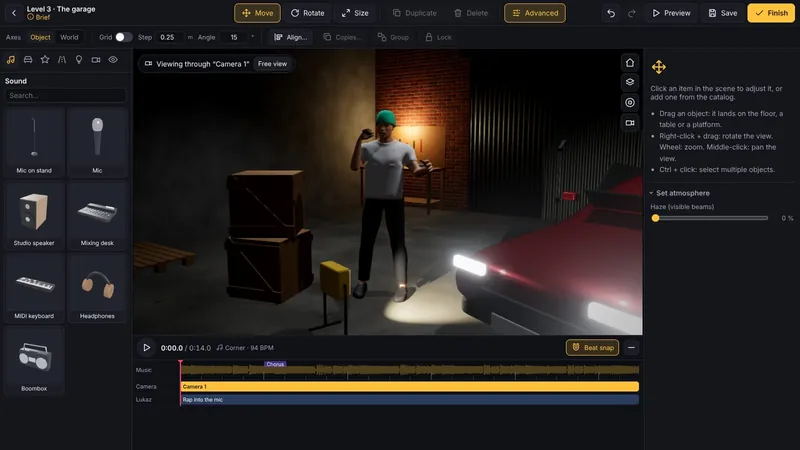This screenshot has width=800, height=450.
Task: Click the Corner 94 BPM track label
Action: (x=245, y=347)
